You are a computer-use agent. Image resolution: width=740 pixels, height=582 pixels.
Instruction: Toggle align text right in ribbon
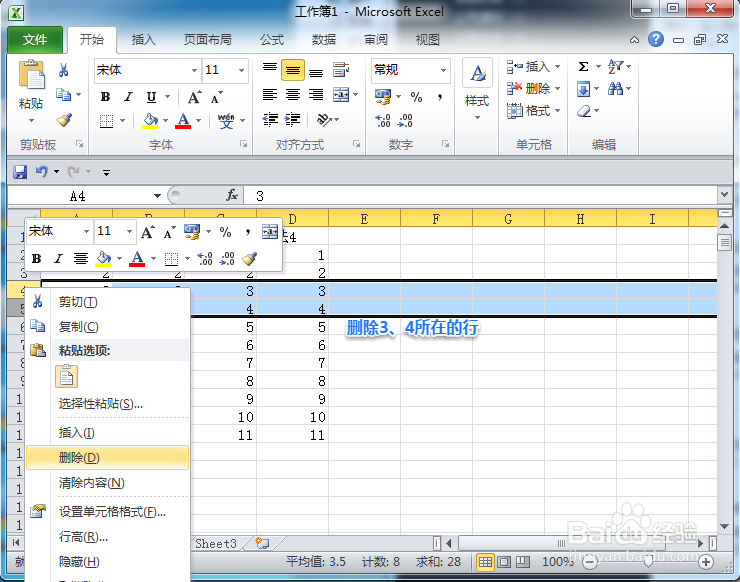316,95
